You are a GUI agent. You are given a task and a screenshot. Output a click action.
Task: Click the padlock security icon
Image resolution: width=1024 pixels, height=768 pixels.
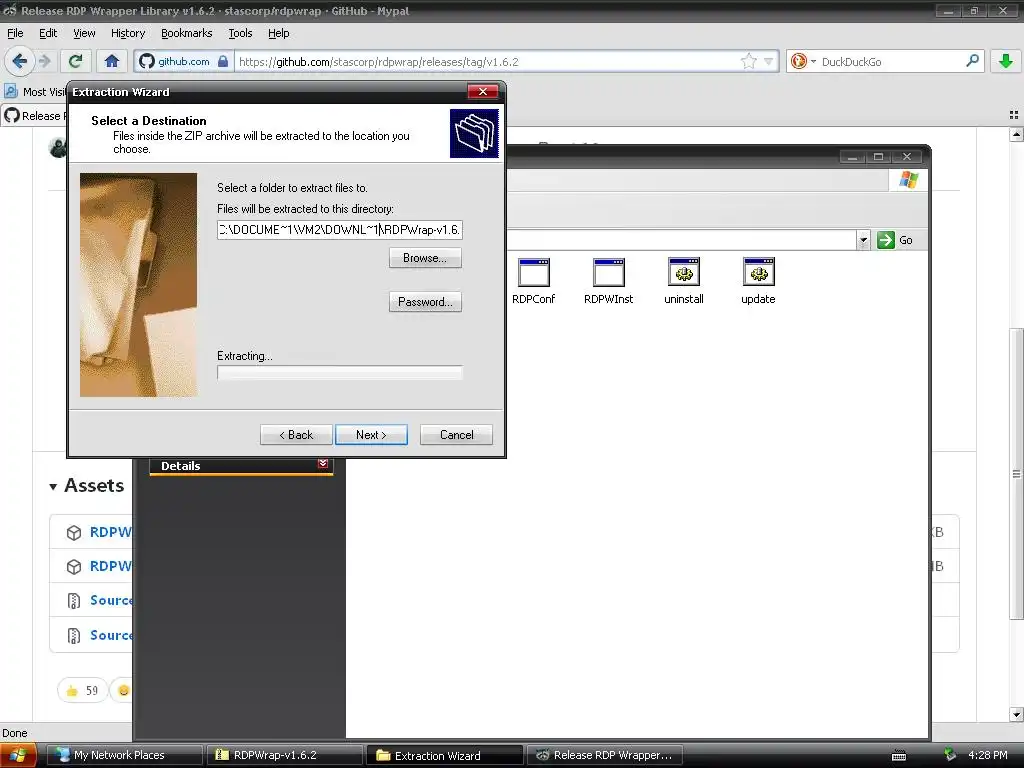point(223,61)
